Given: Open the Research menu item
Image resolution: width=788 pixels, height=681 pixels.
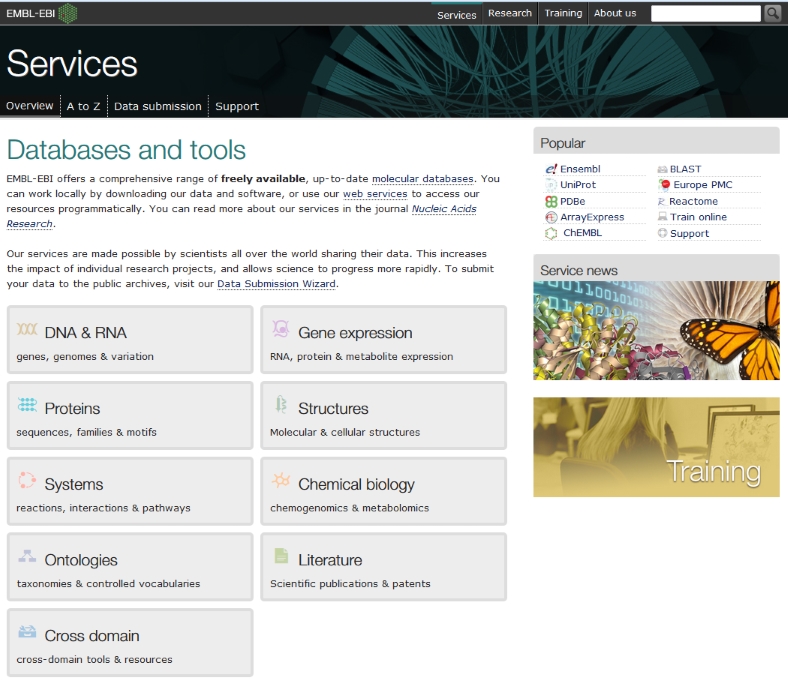Looking at the screenshot, I should pos(510,13).
